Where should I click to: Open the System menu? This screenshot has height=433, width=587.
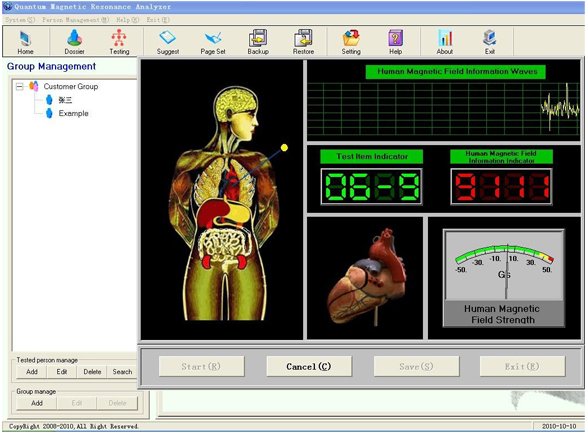[20, 20]
